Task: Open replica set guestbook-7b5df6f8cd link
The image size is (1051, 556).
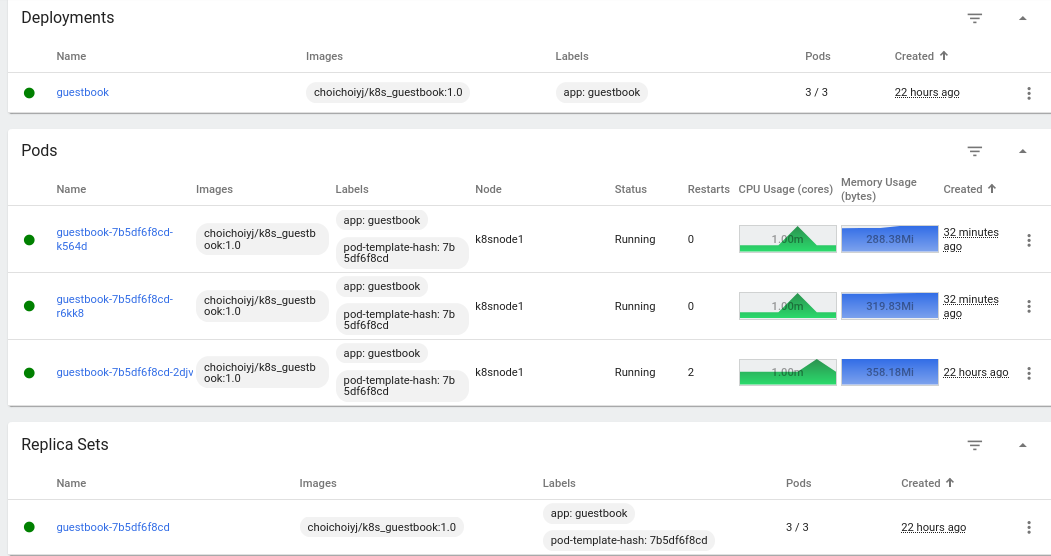Action: click(x=113, y=527)
